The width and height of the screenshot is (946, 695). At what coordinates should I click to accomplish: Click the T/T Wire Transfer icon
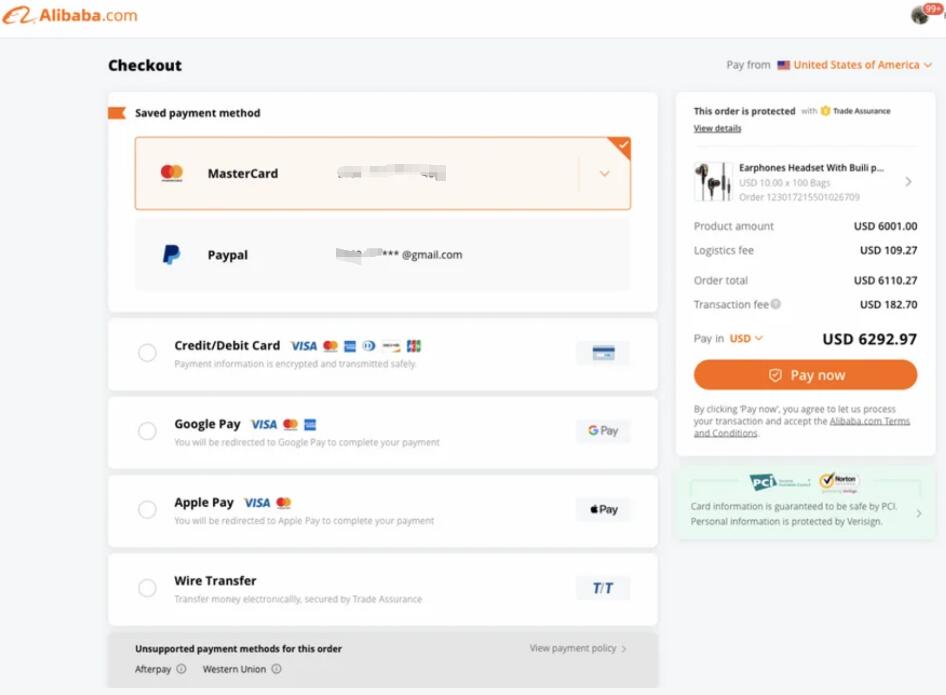603,588
